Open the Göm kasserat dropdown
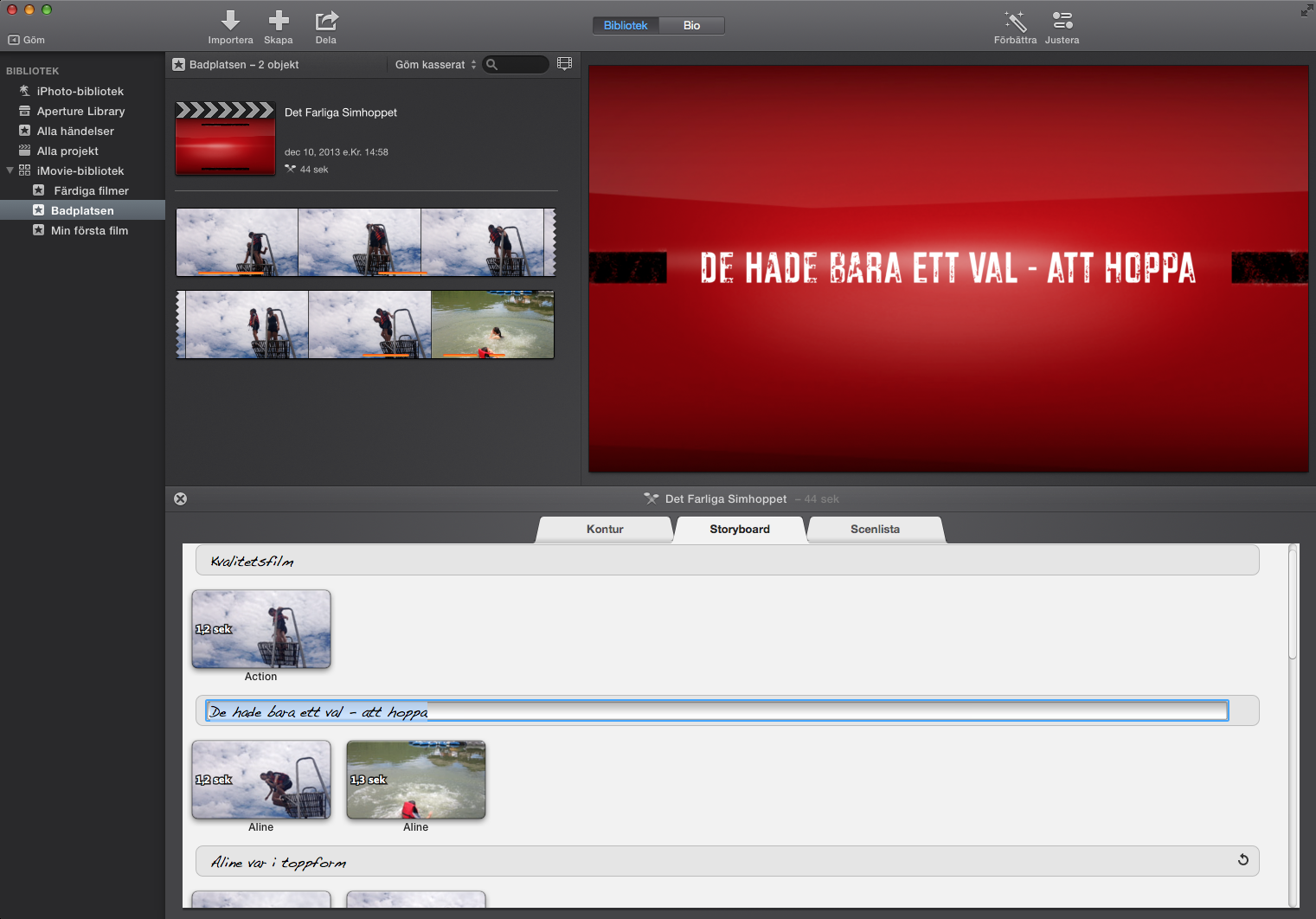The image size is (1316, 919). click(x=435, y=65)
